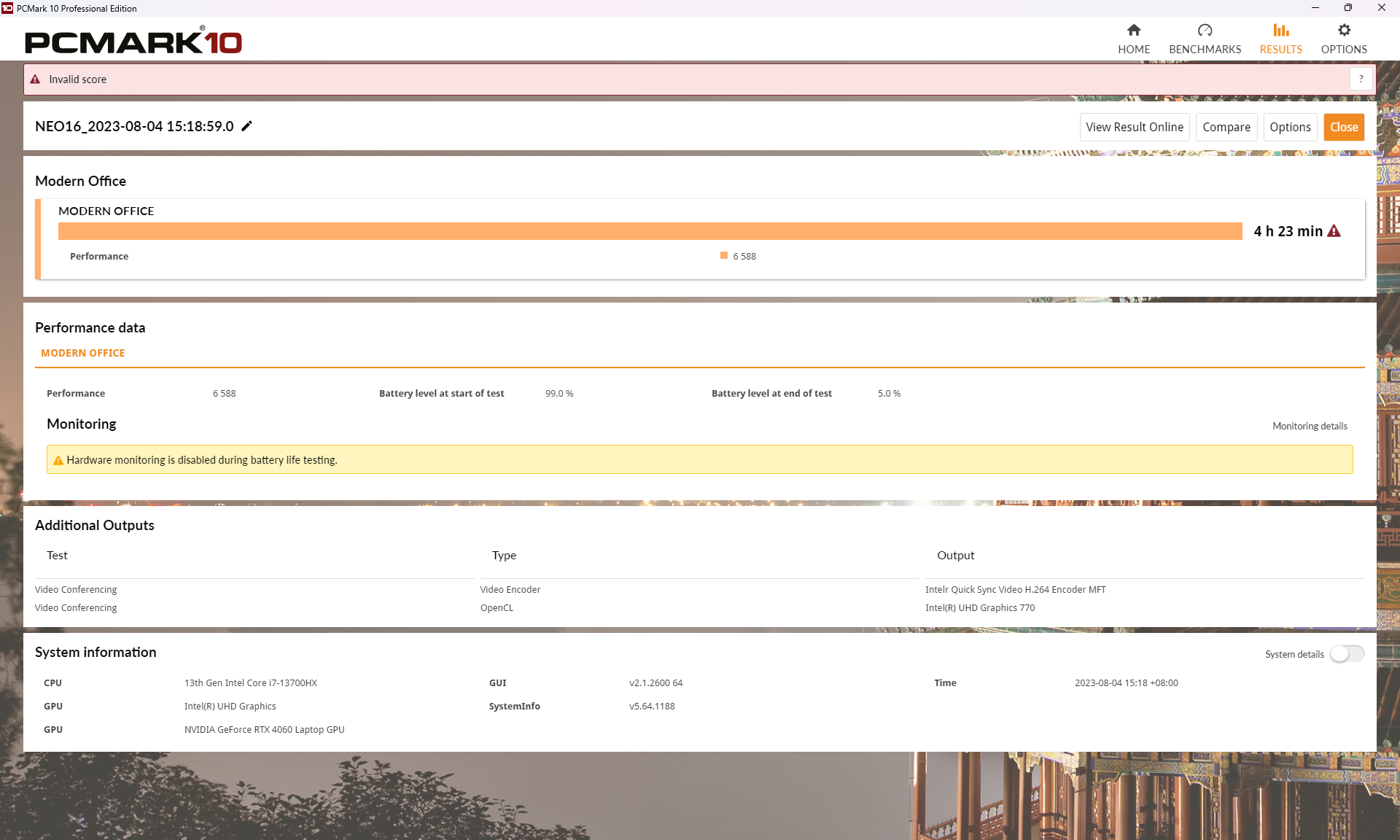Click the hardware monitoring warning icon

click(x=58, y=460)
